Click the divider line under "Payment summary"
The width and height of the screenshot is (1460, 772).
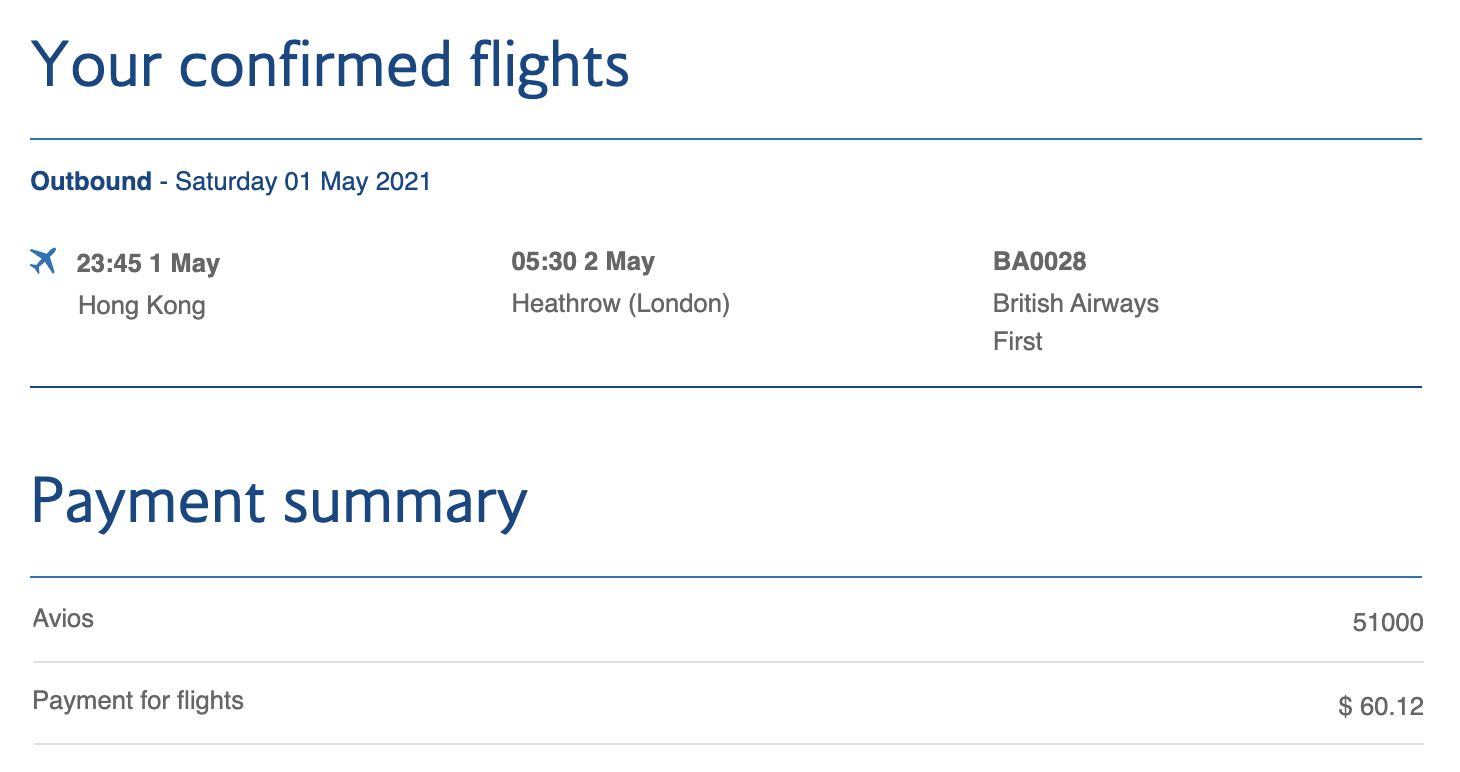point(726,577)
